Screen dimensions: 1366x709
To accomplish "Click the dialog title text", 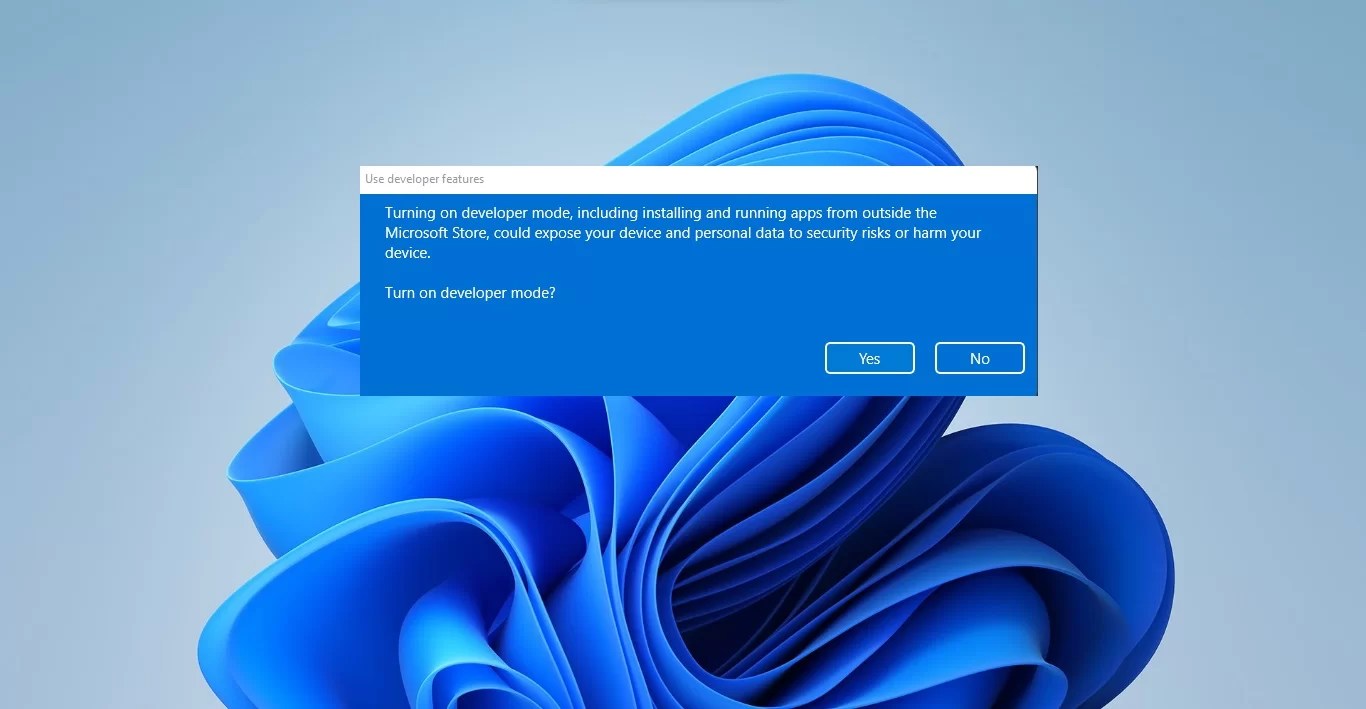I will click(424, 179).
